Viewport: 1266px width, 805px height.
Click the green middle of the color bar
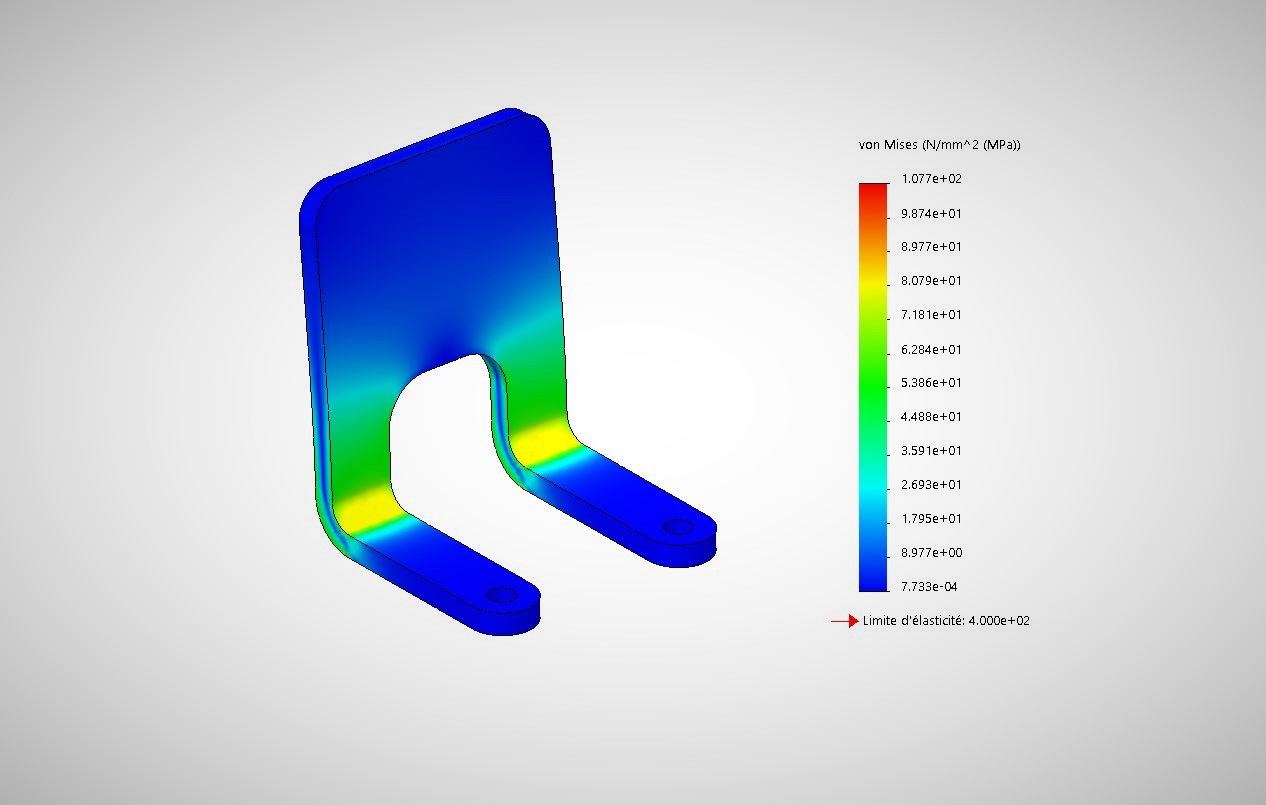coord(873,385)
